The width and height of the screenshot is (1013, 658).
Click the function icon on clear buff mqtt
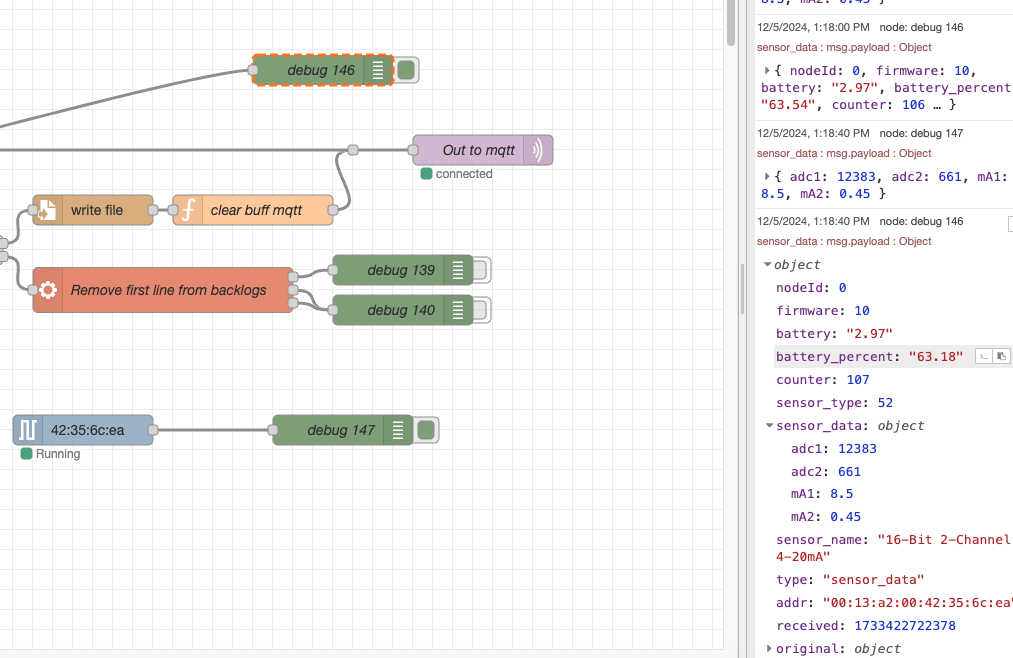point(187,210)
